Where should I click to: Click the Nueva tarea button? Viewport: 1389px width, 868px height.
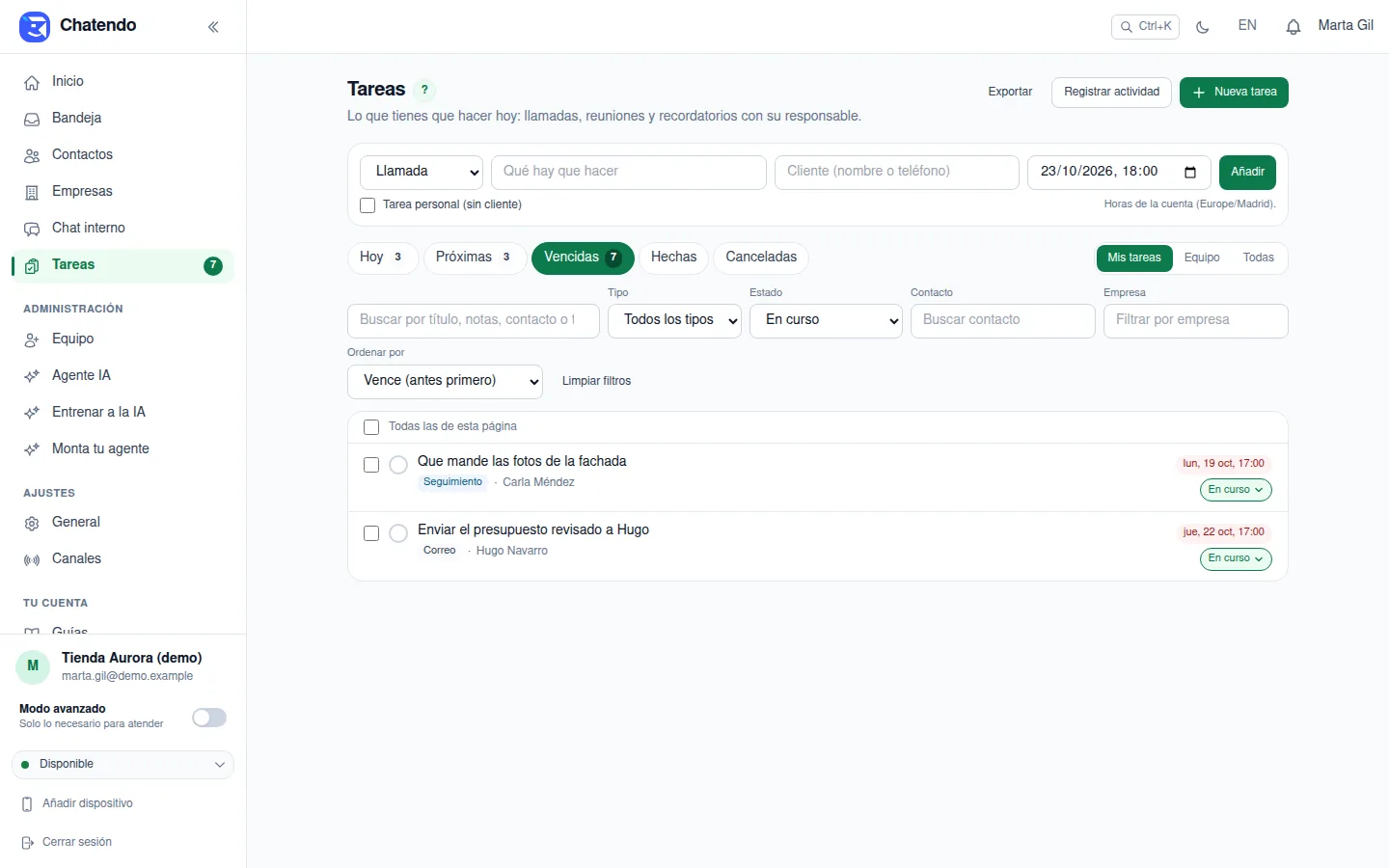point(1234,93)
